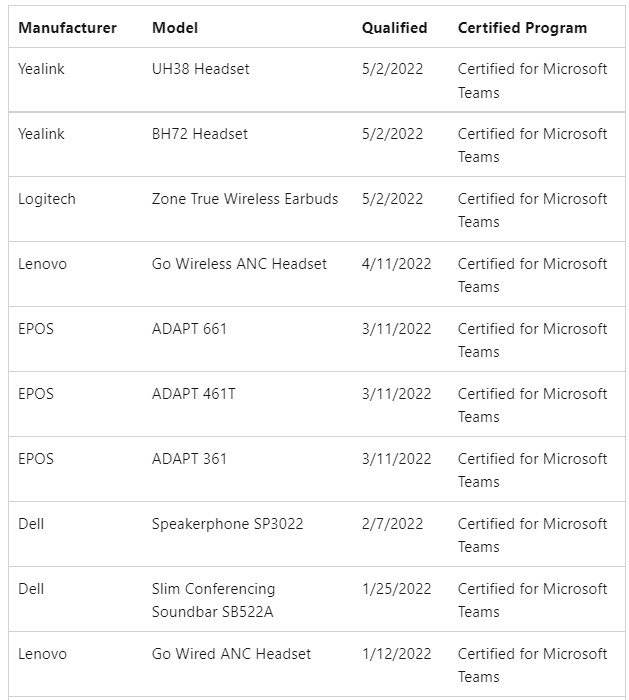The height and width of the screenshot is (700, 629).
Task: Click the 2/7/2022 qualified date
Action: (392, 524)
